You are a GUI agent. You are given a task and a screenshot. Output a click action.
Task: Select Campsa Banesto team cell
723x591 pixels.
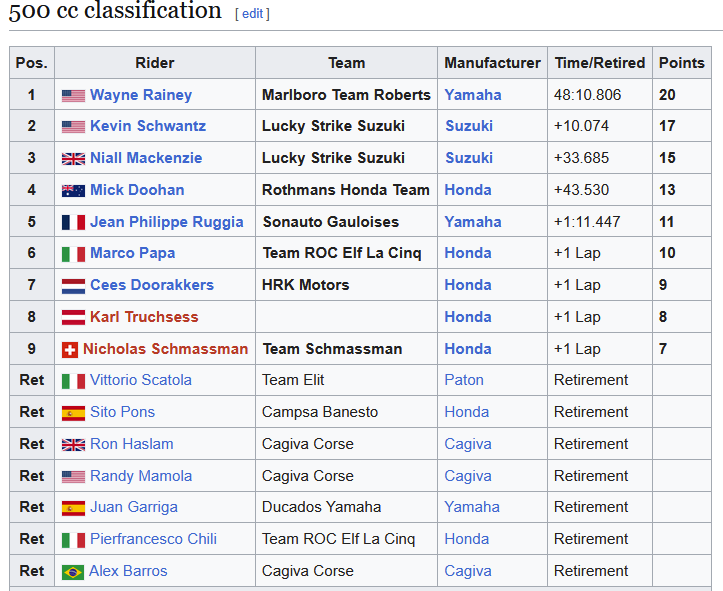(346, 412)
